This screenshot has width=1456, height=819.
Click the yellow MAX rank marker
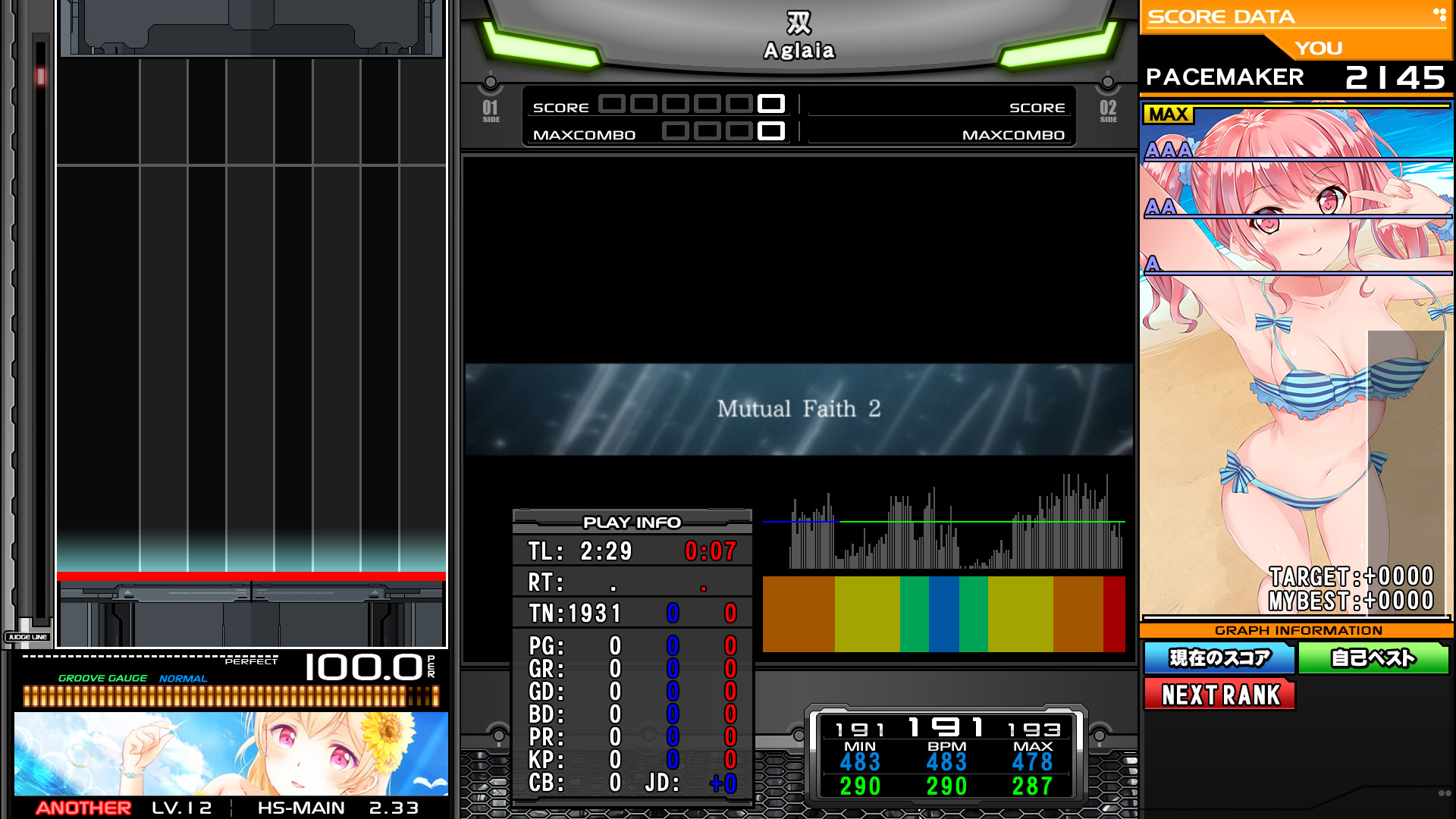point(1168,115)
